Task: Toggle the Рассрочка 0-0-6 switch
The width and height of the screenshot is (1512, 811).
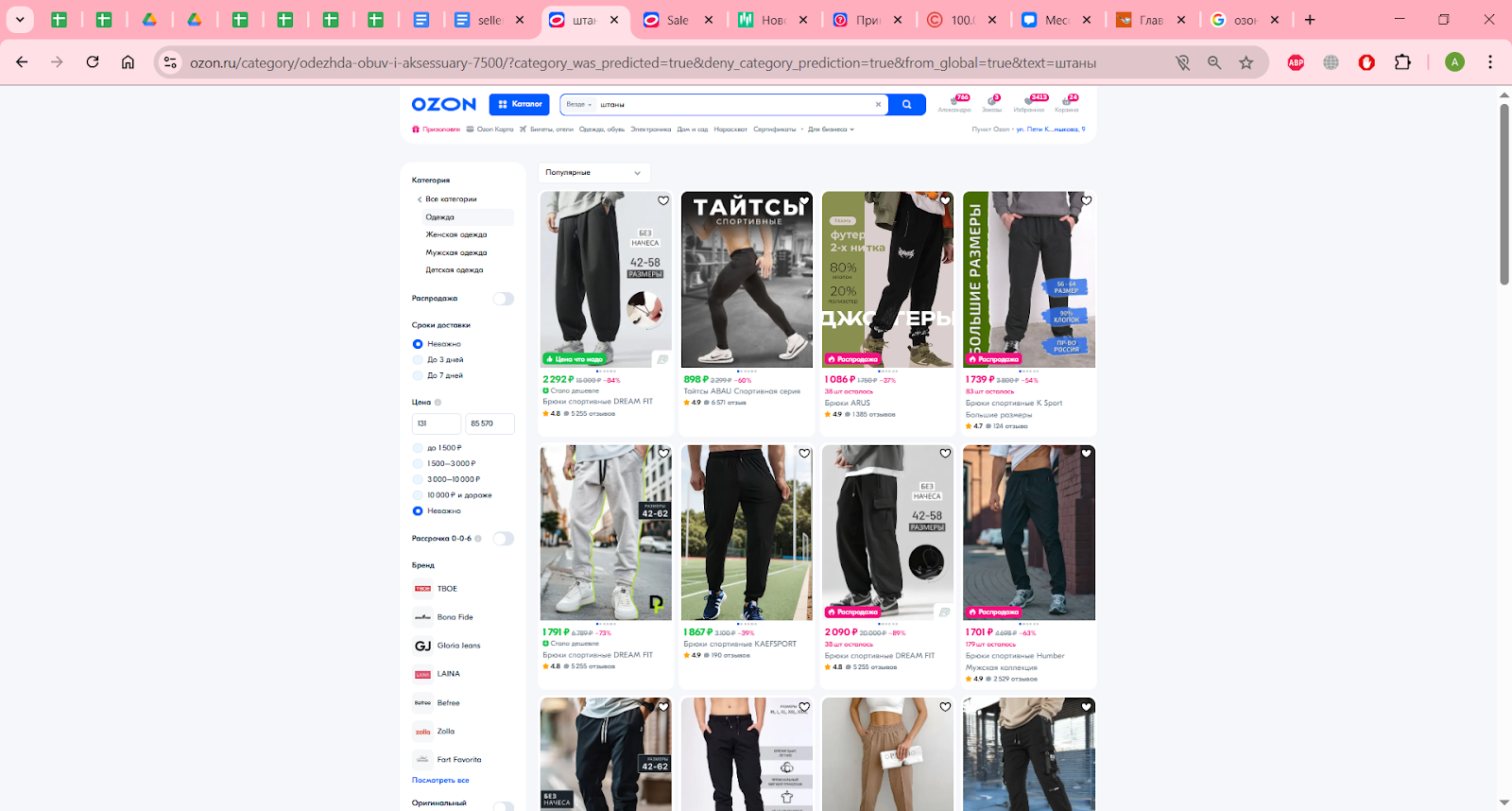Action: click(504, 539)
